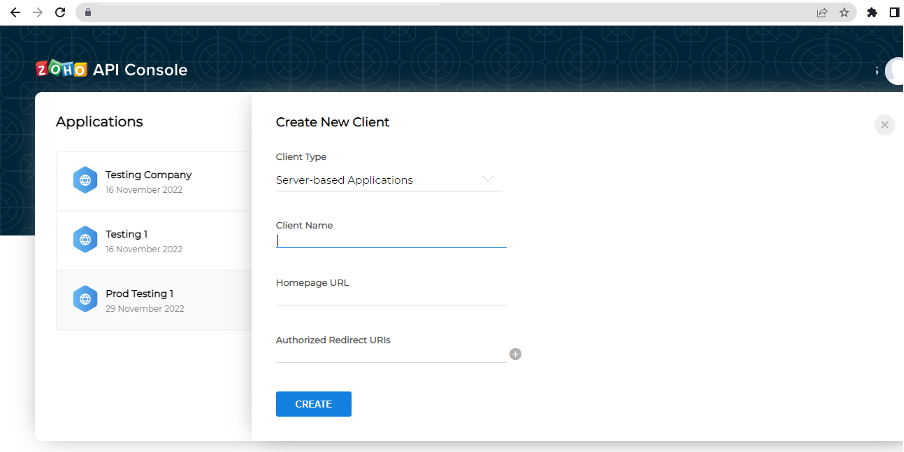904x452 pixels.
Task: Bookmark this page with the star icon
Action: (x=844, y=12)
